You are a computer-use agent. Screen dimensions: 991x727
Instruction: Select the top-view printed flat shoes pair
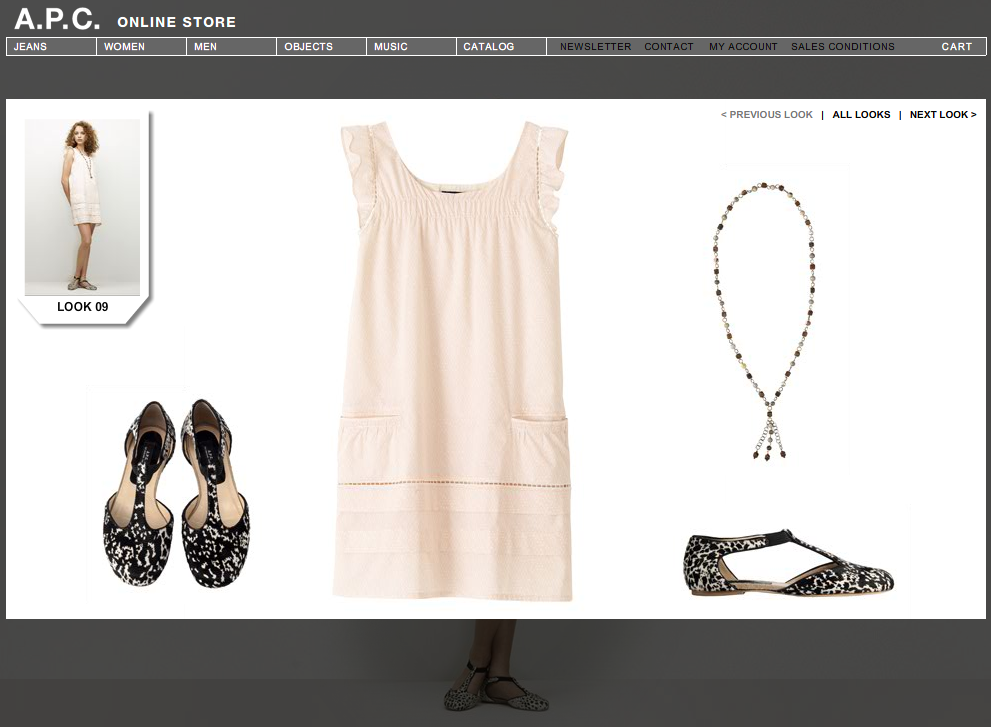pos(176,493)
